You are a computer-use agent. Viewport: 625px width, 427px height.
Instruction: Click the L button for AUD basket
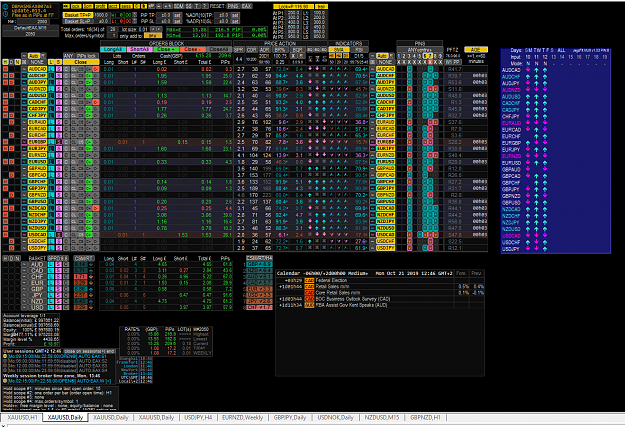click(51, 264)
